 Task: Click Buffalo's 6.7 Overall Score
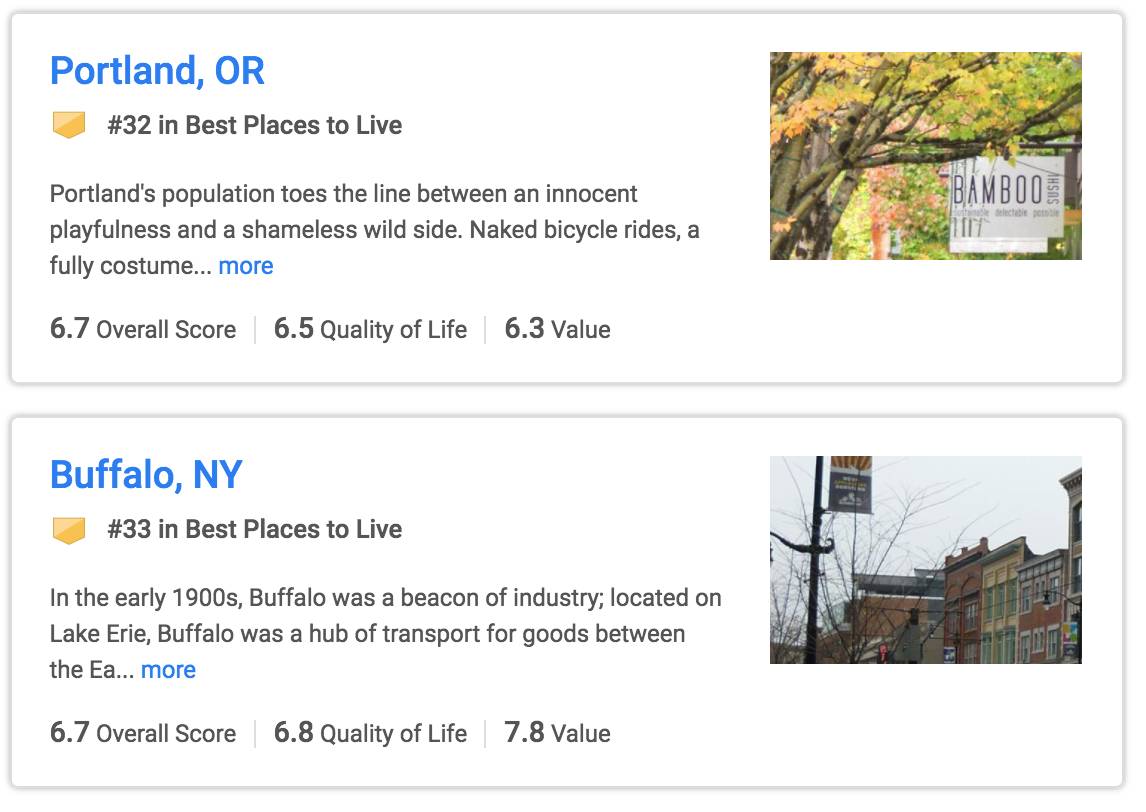(143, 733)
